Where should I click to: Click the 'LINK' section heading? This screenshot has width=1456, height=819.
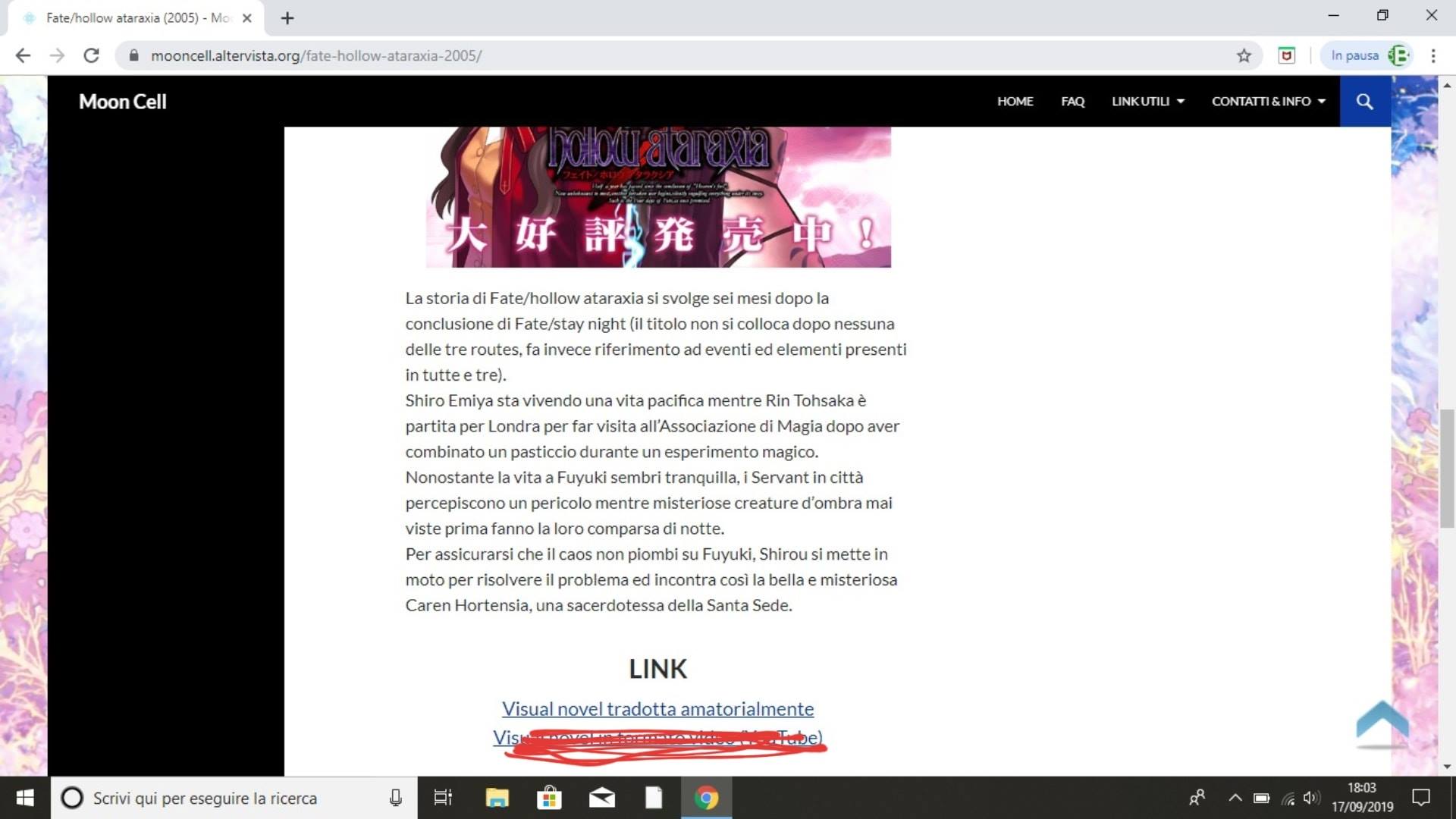pyautogui.click(x=657, y=669)
